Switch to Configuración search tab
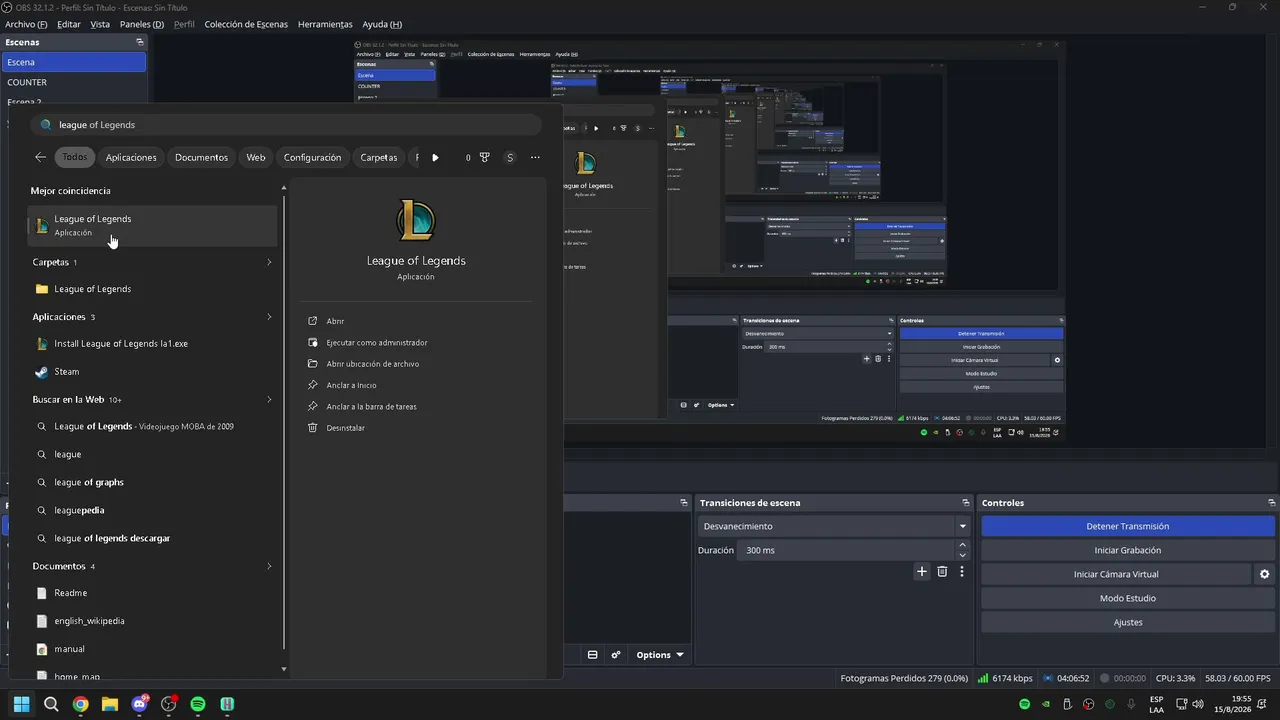This screenshot has height=720, width=1280. click(312, 157)
